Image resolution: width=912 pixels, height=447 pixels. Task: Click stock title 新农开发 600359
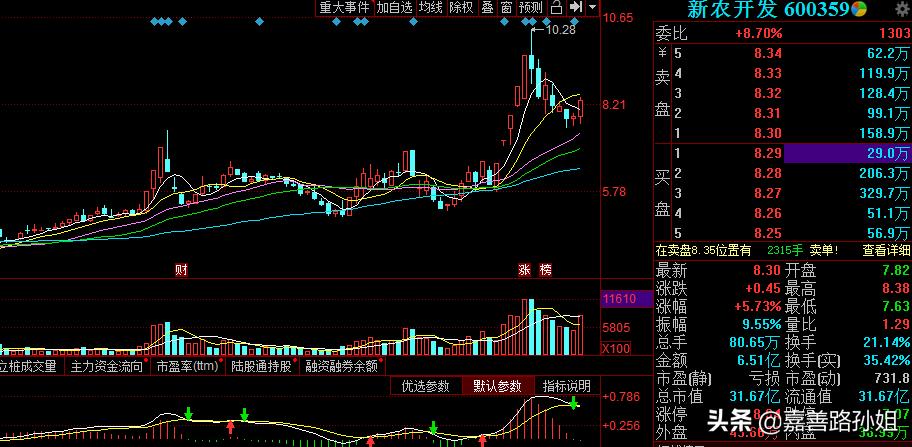coord(768,9)
